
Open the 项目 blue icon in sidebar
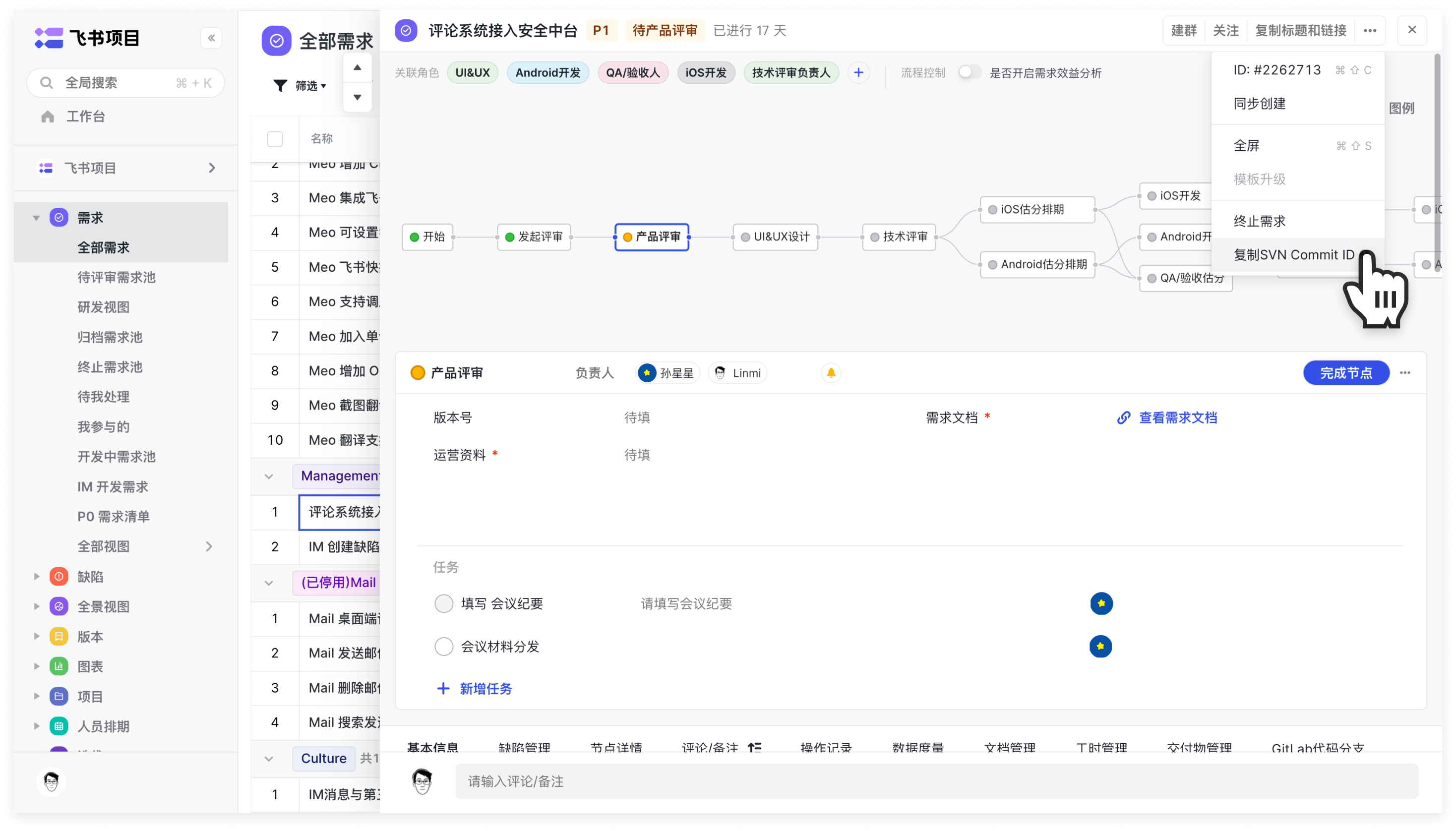click(x=59, y=696)
